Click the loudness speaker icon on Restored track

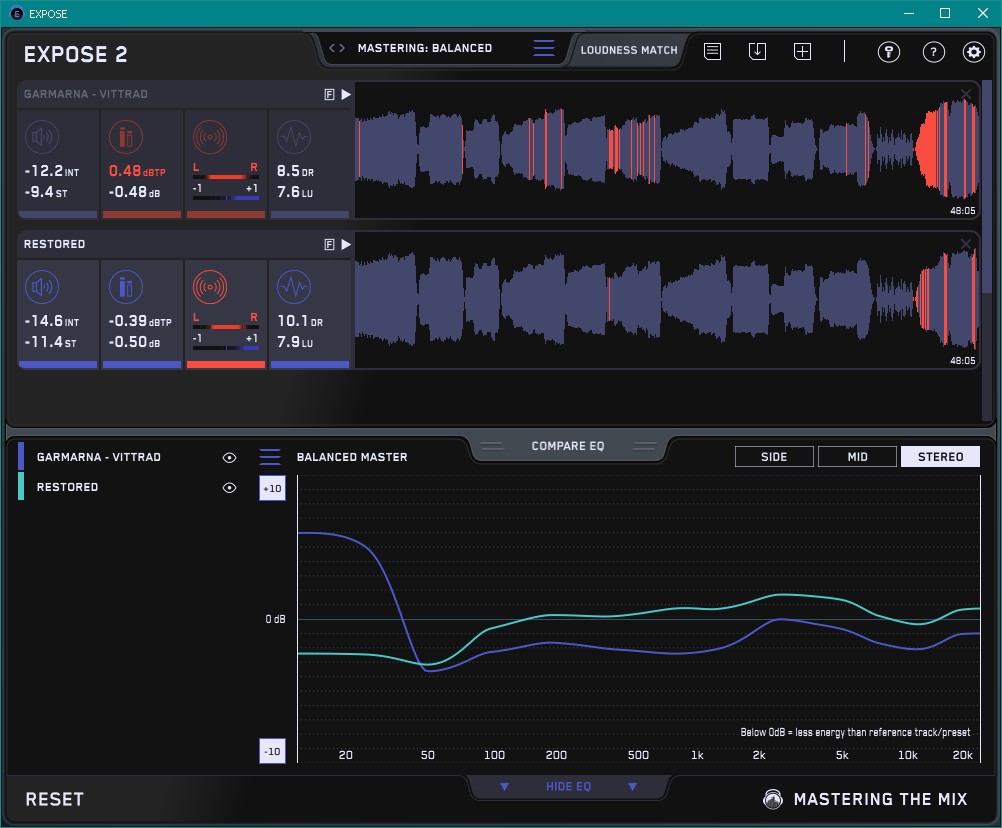point(42,288)
